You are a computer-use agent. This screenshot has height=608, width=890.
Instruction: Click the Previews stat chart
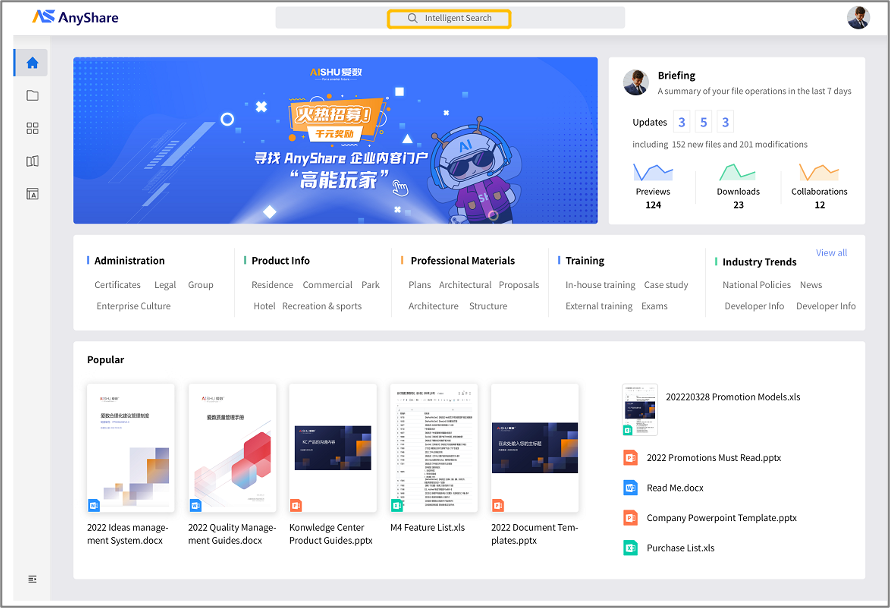pos(653,174)
